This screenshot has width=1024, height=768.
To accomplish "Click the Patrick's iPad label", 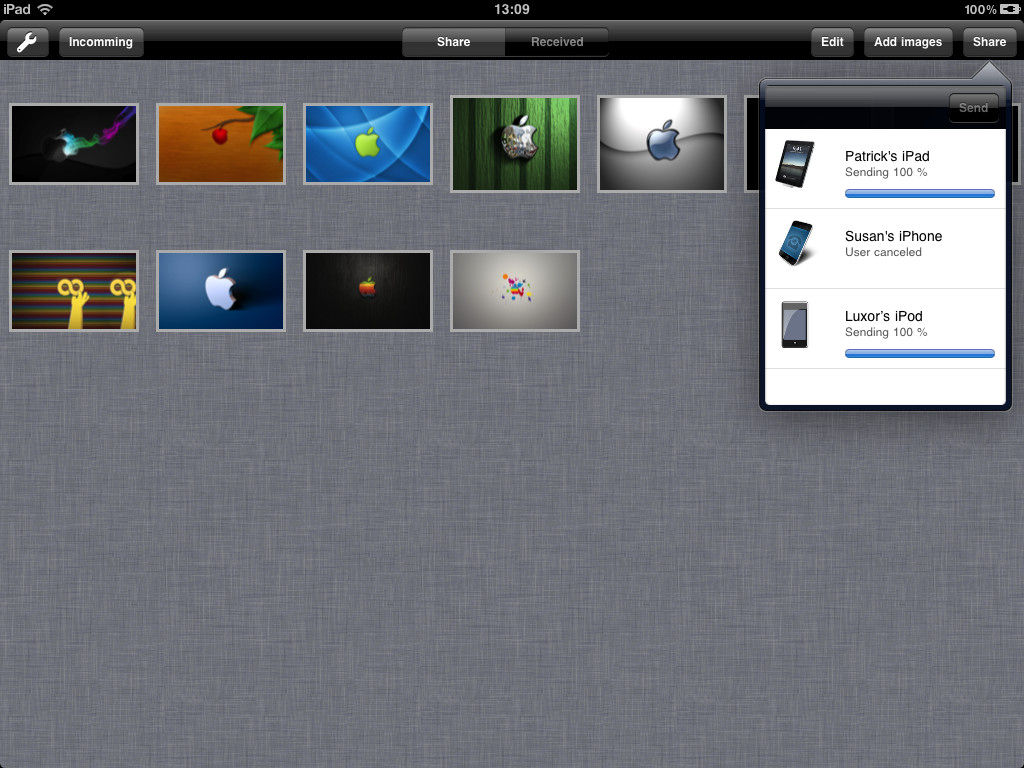I will coord(887,156).
